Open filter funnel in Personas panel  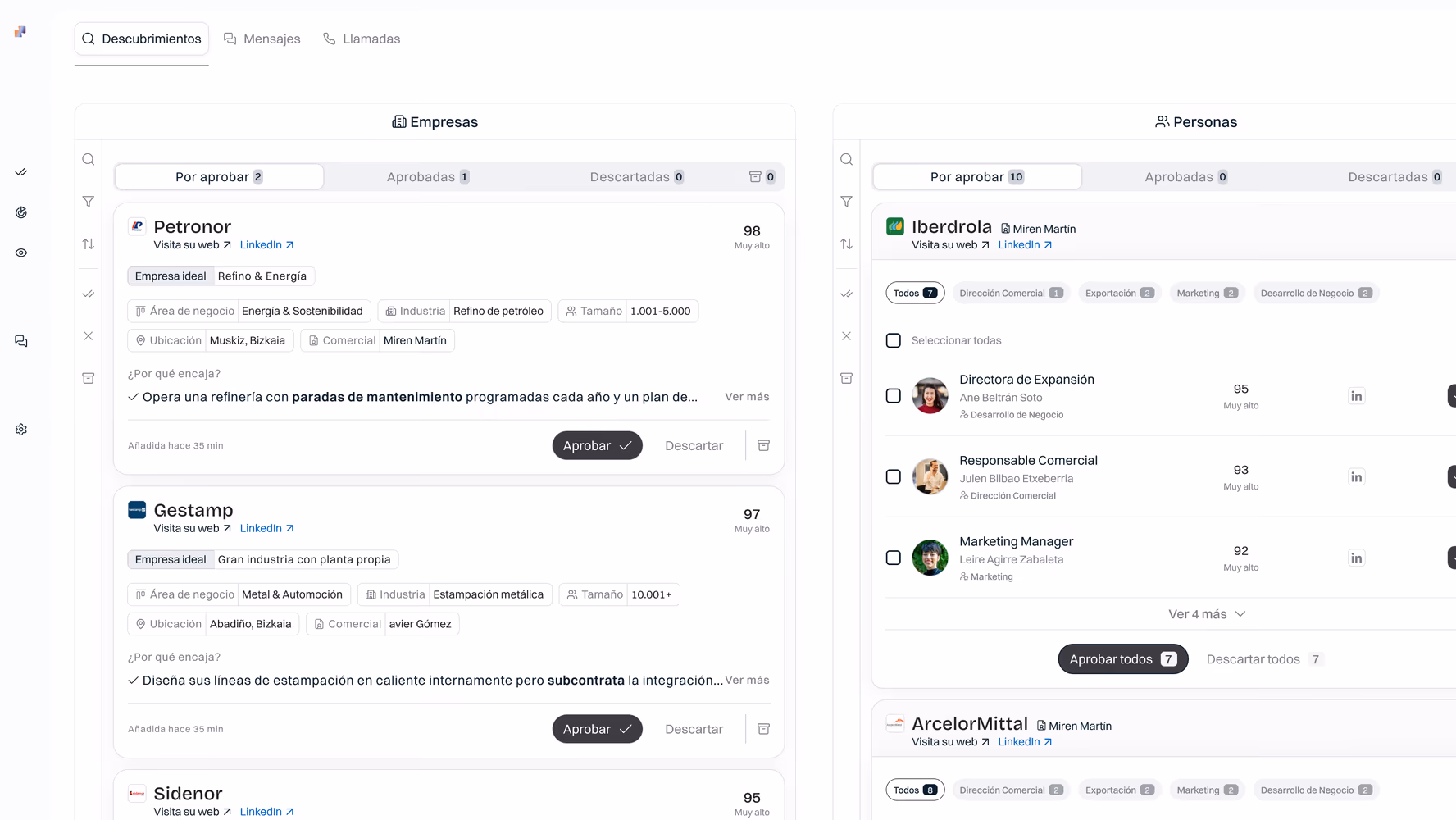click(847, 202)
